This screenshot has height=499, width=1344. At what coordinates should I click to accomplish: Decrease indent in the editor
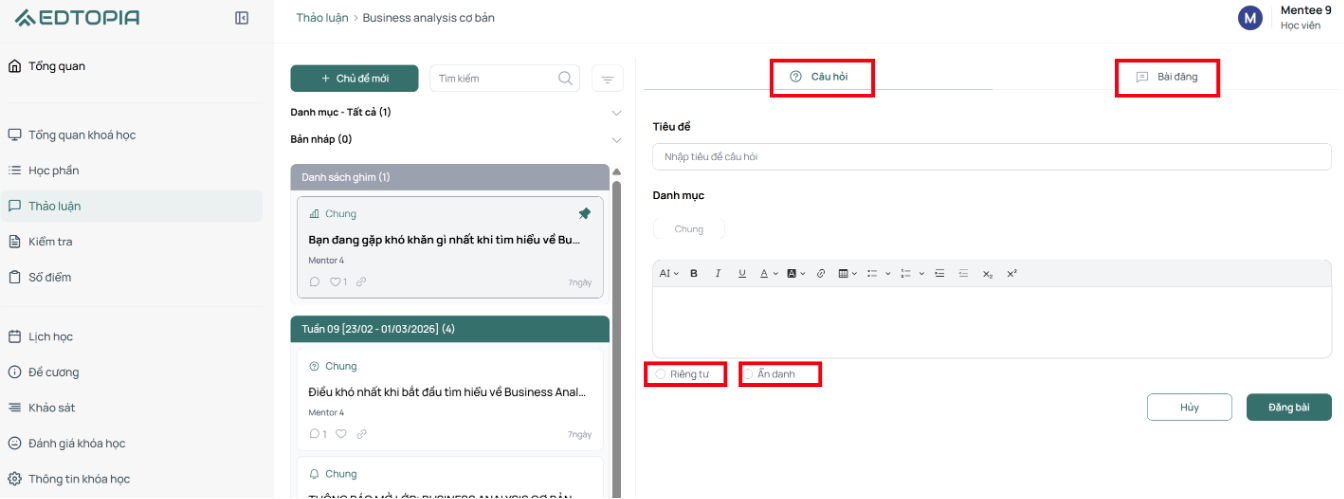(964, 273)
